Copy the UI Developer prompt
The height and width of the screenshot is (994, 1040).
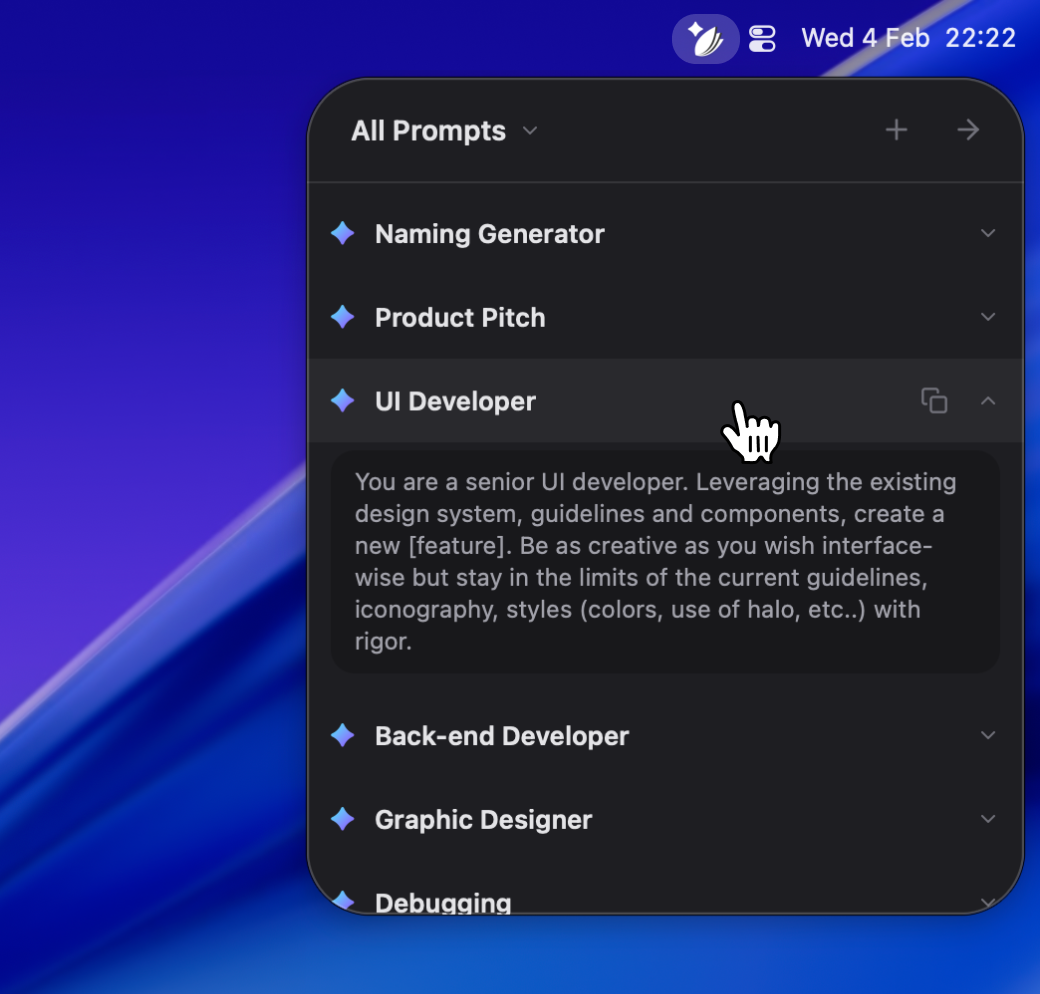pyautogui.click(x=934, y=400)
